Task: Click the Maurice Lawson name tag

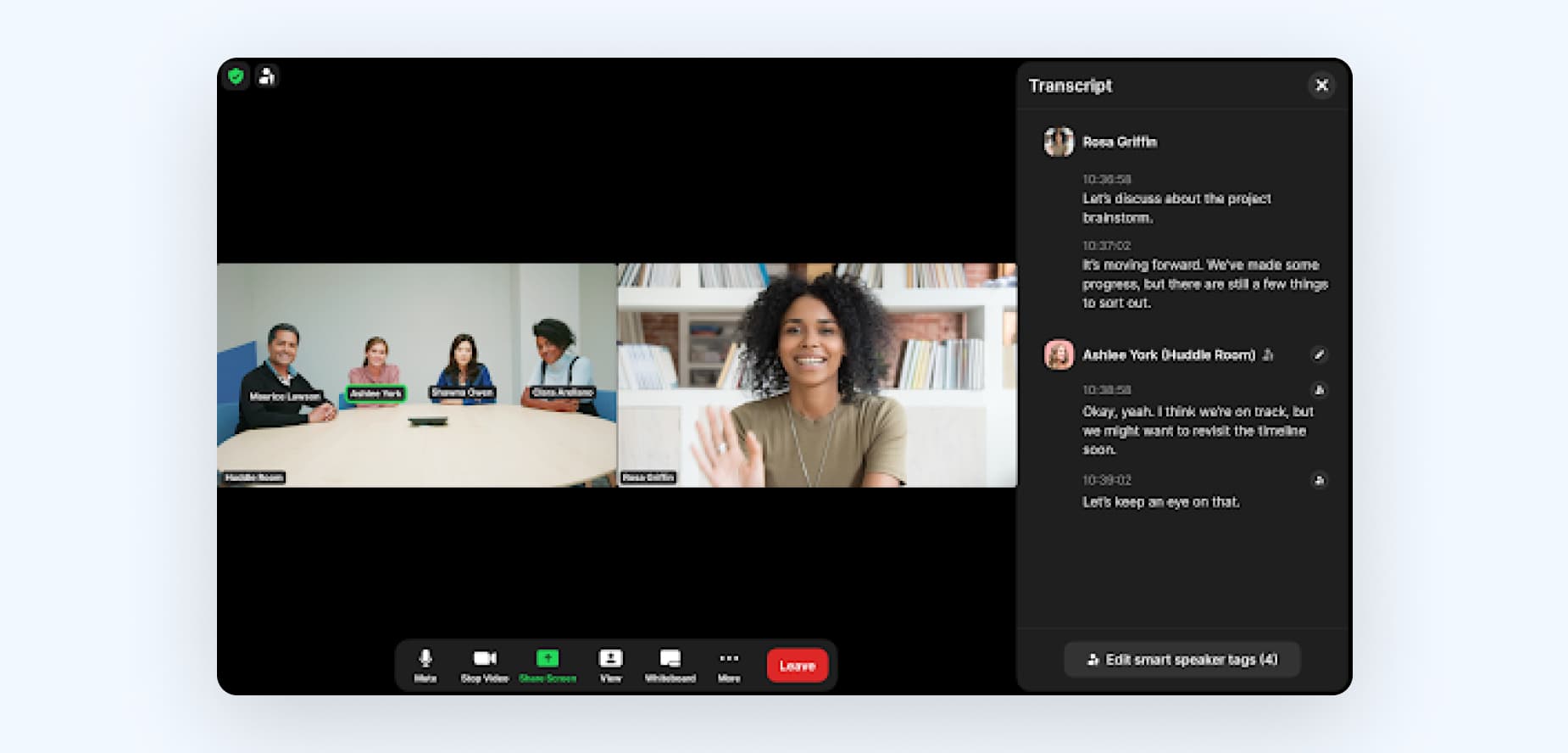Action: [x=285, y=396]
